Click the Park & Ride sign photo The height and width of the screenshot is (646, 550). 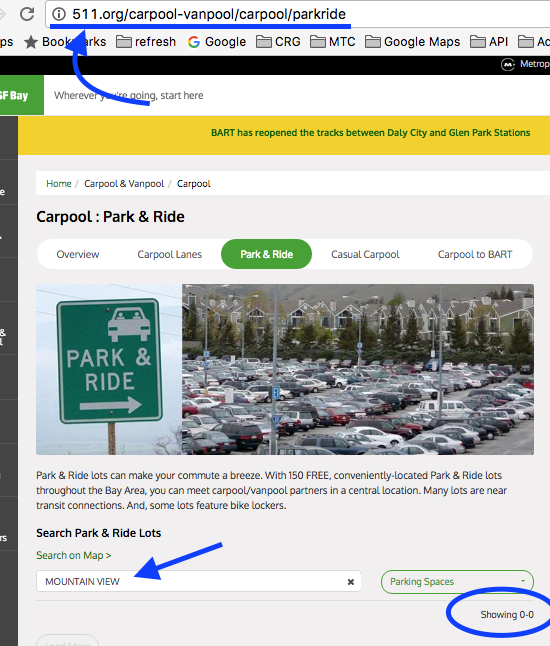109,369
